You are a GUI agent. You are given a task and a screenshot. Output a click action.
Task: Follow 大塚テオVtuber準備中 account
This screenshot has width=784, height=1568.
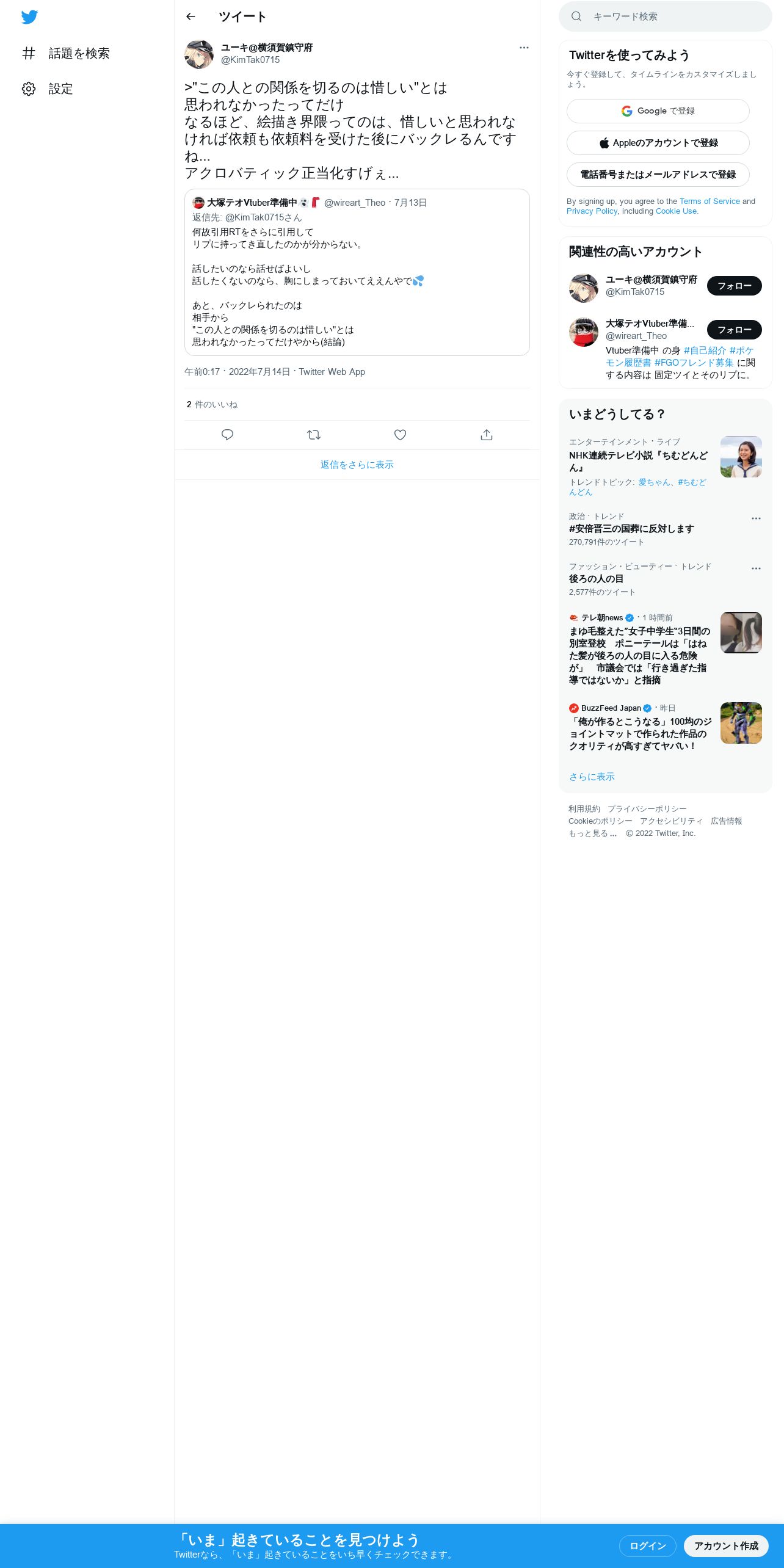[x=735, y=330]
